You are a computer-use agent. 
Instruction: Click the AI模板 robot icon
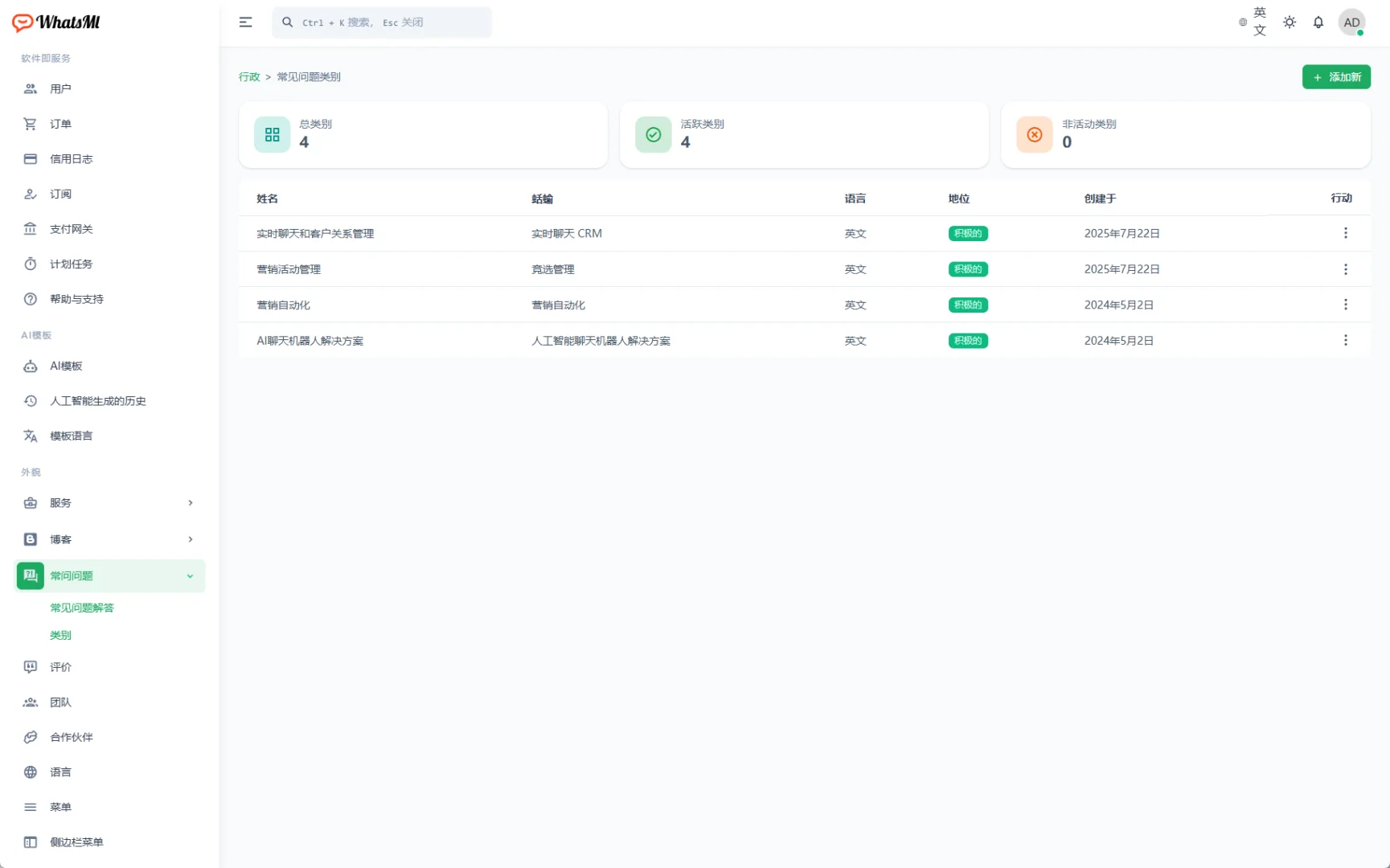tap(31, 366)
